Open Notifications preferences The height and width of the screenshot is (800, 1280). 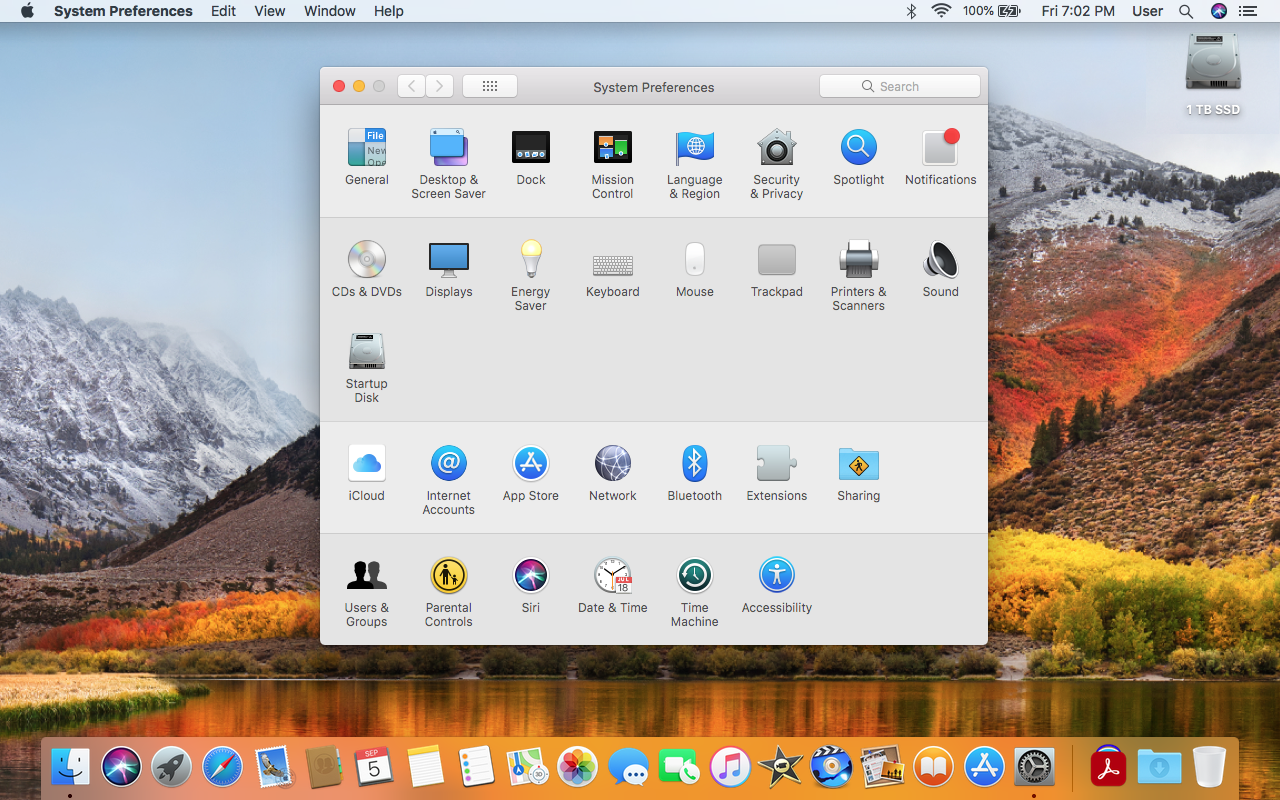tap(941, 157)
